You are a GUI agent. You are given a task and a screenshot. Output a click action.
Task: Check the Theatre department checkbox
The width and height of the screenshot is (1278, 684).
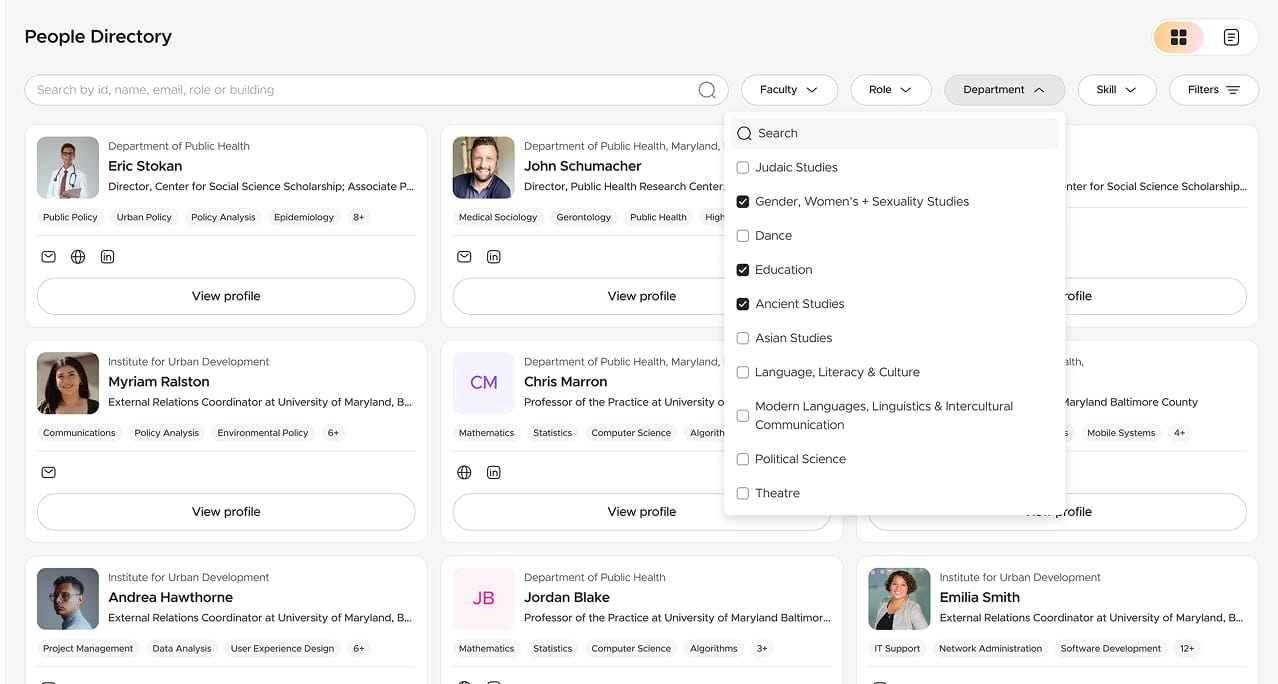[x=743, y=493]
